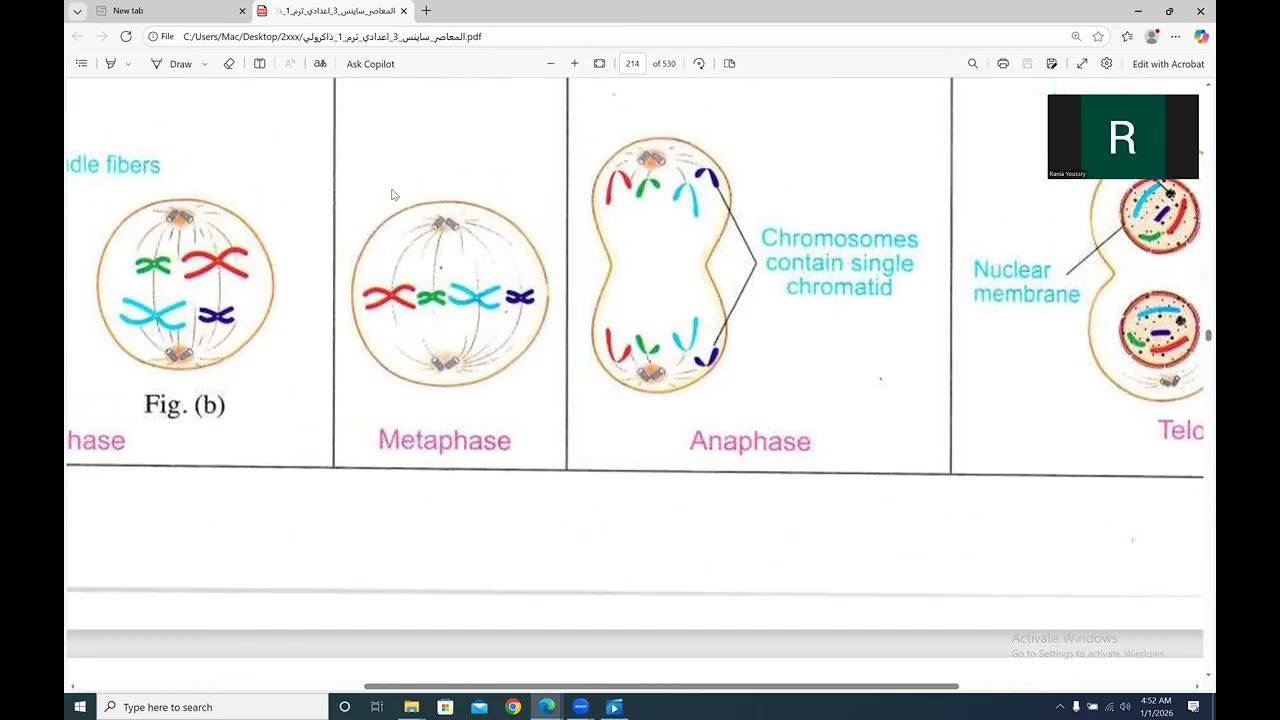Click the horizontal scrollbar right arrow
Image resolution: width=1280 pixels, height=720 pixels.
click(1197, 686)
